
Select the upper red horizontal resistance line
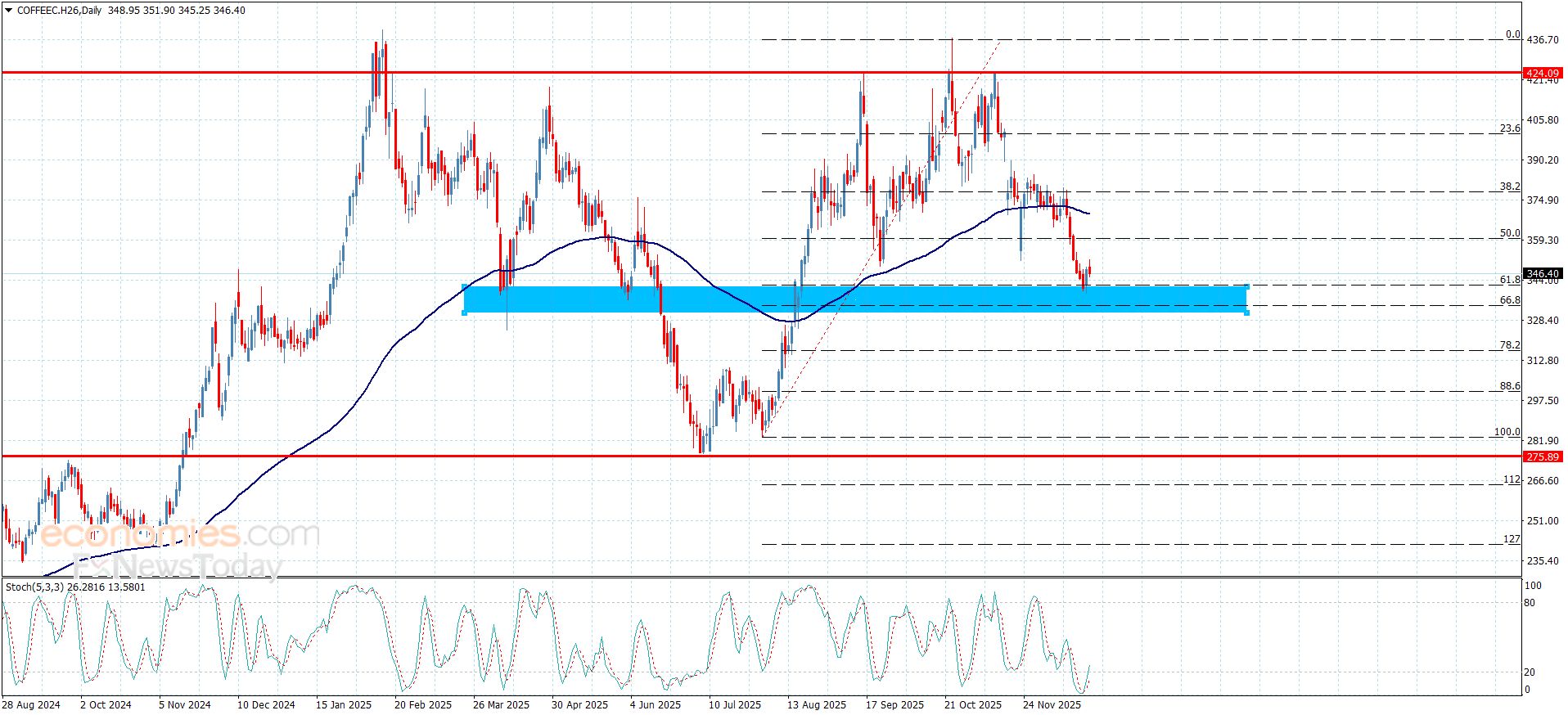761,73
